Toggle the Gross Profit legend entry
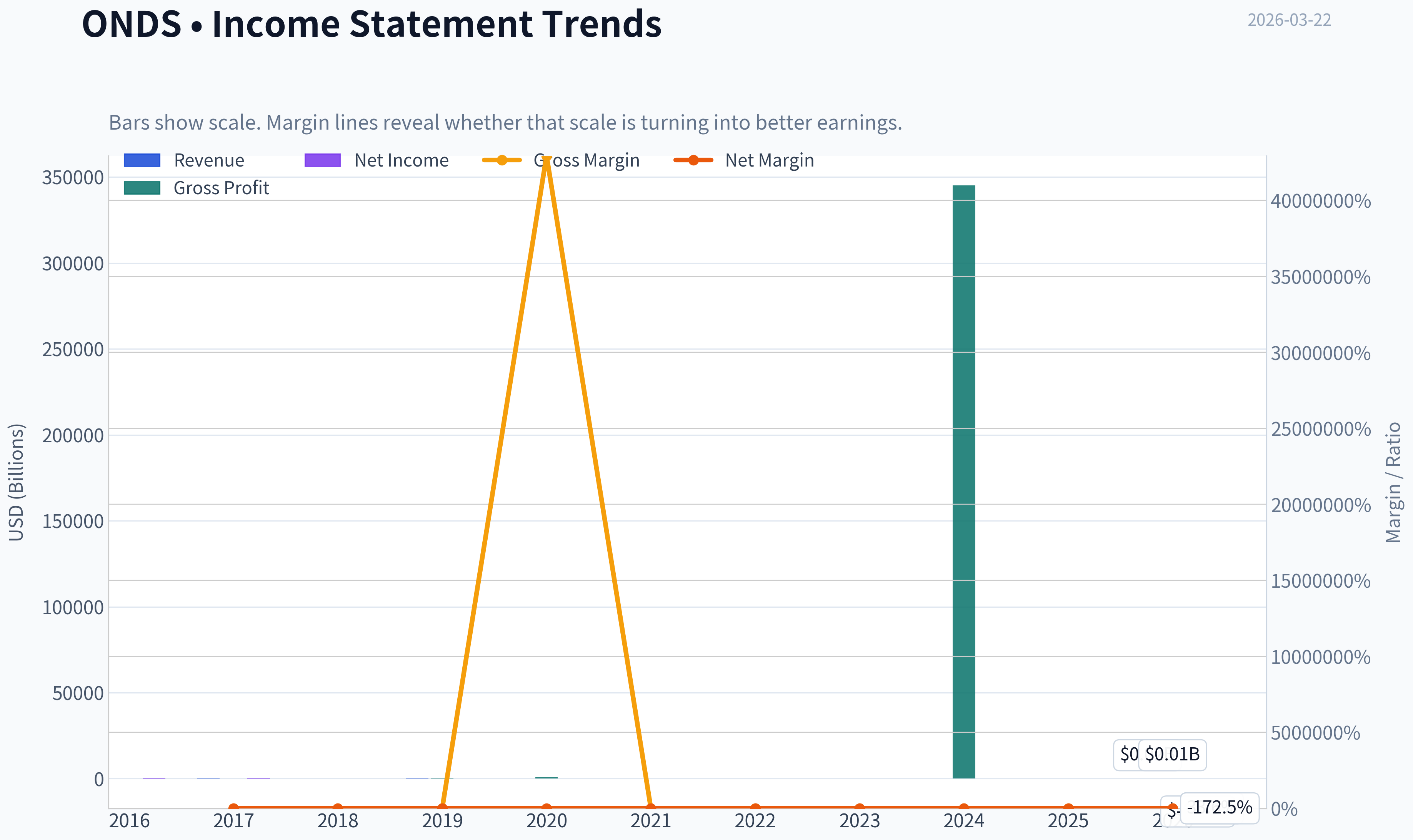This screenshot has width=1413, height=840. tap(197, 188)
